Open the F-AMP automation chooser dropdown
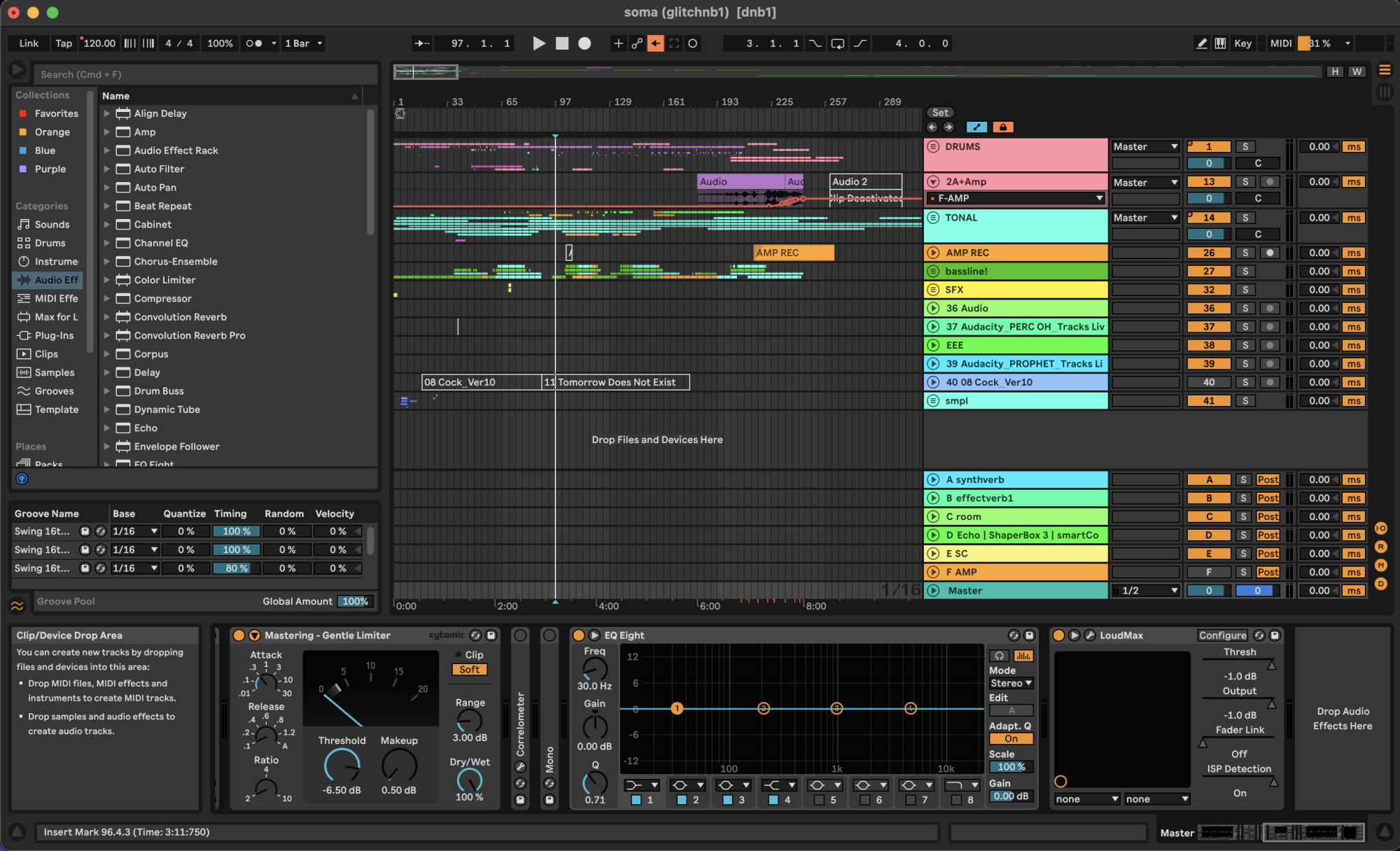This screenshot has height=851, width=1400. (1016, 199)
